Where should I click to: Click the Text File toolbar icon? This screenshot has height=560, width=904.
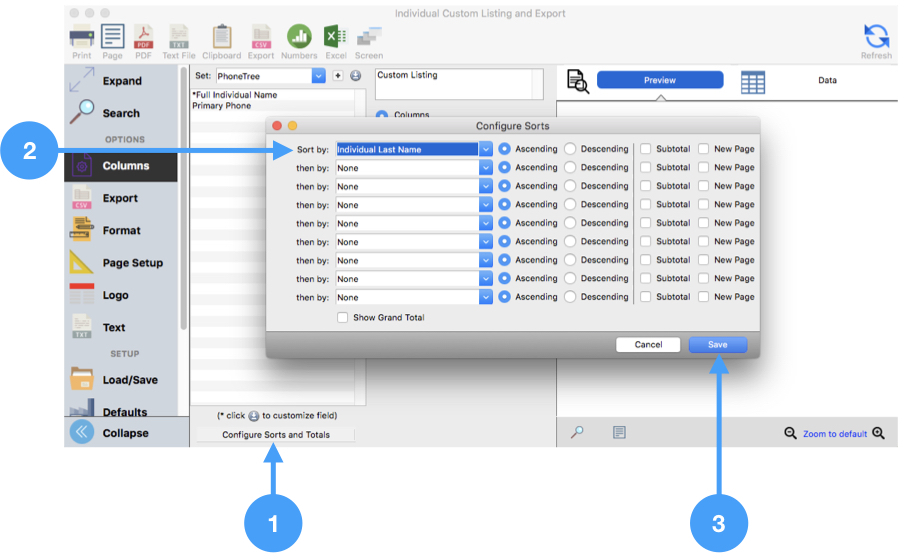[179, 38]
